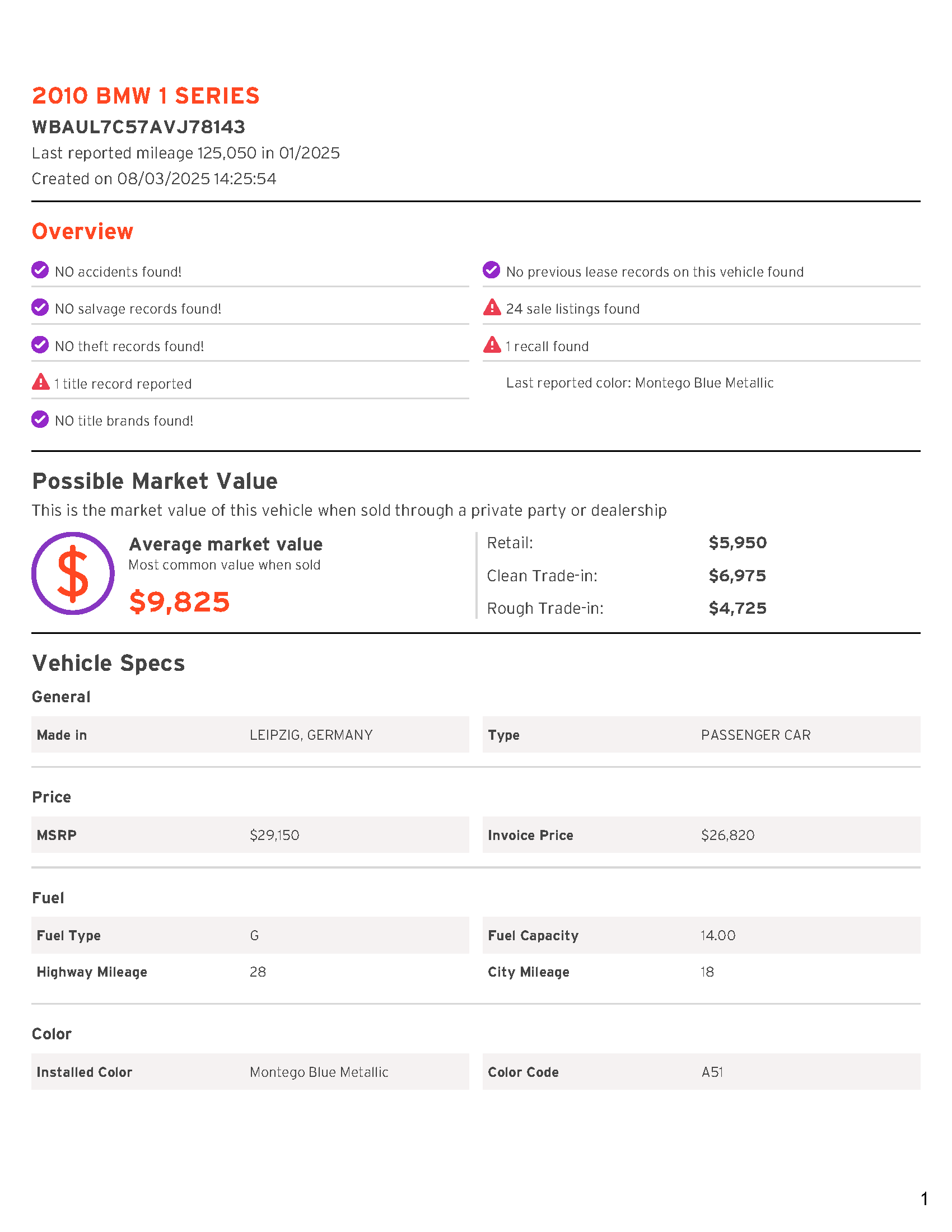Click the warning triangle beside 24 sale listings
The width and height of the screenshot is (952, 1232).
click(x=492, y=307)
